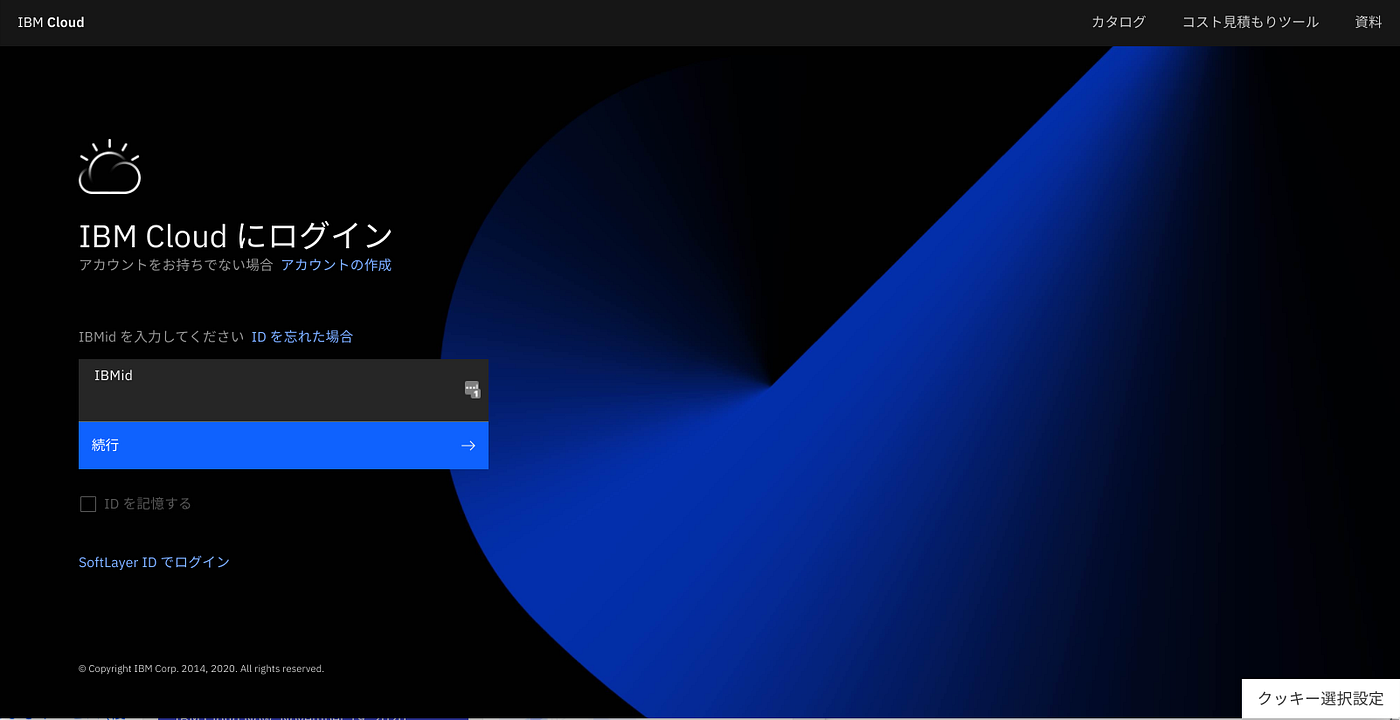Follow the アカウントの作成 link

point(336,265)
